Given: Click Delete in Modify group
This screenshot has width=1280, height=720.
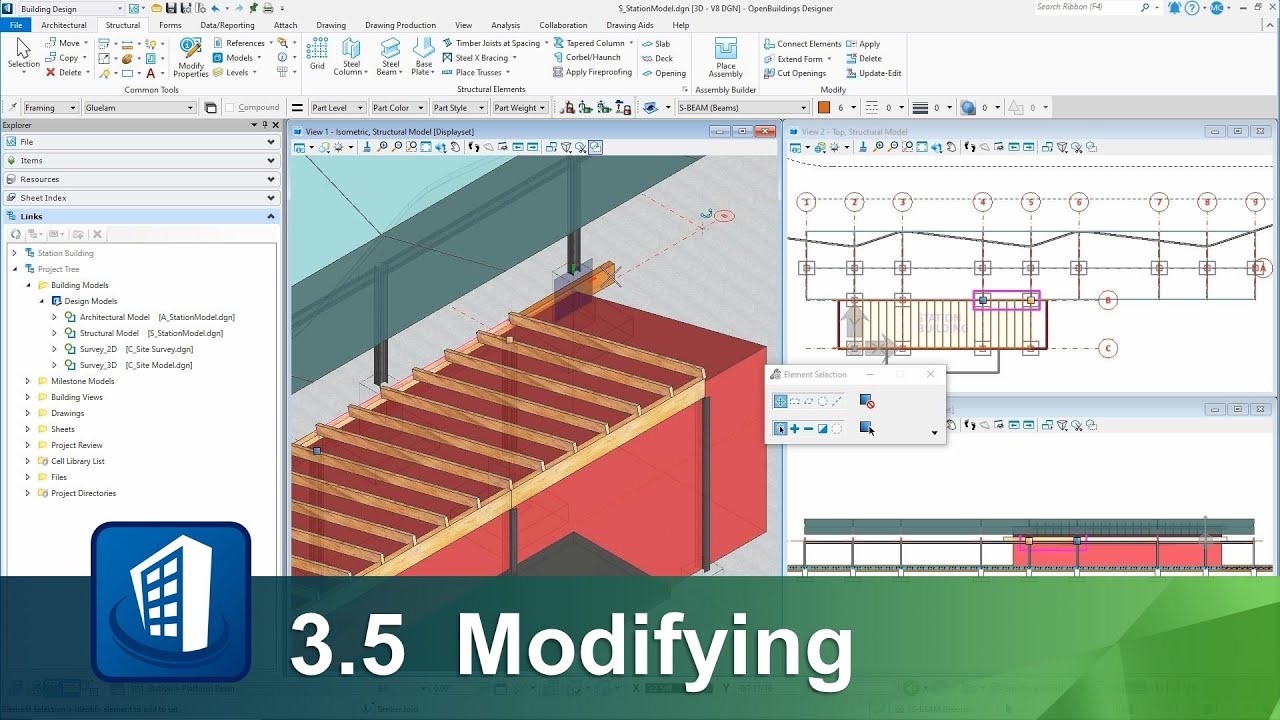Looking at the screenshot, I should 864,58.
